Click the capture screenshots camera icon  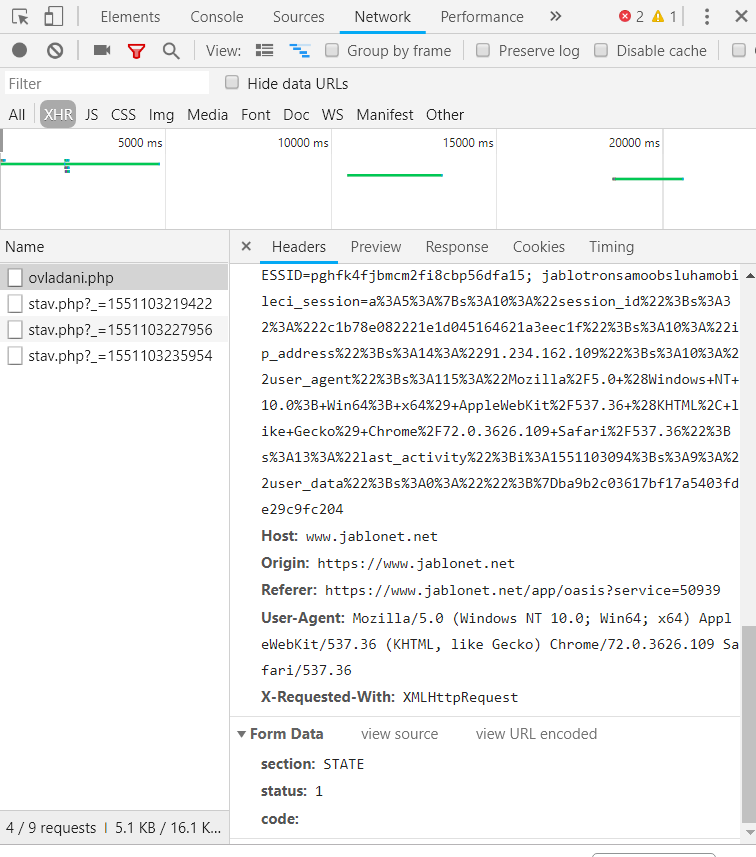pos(101,50)
